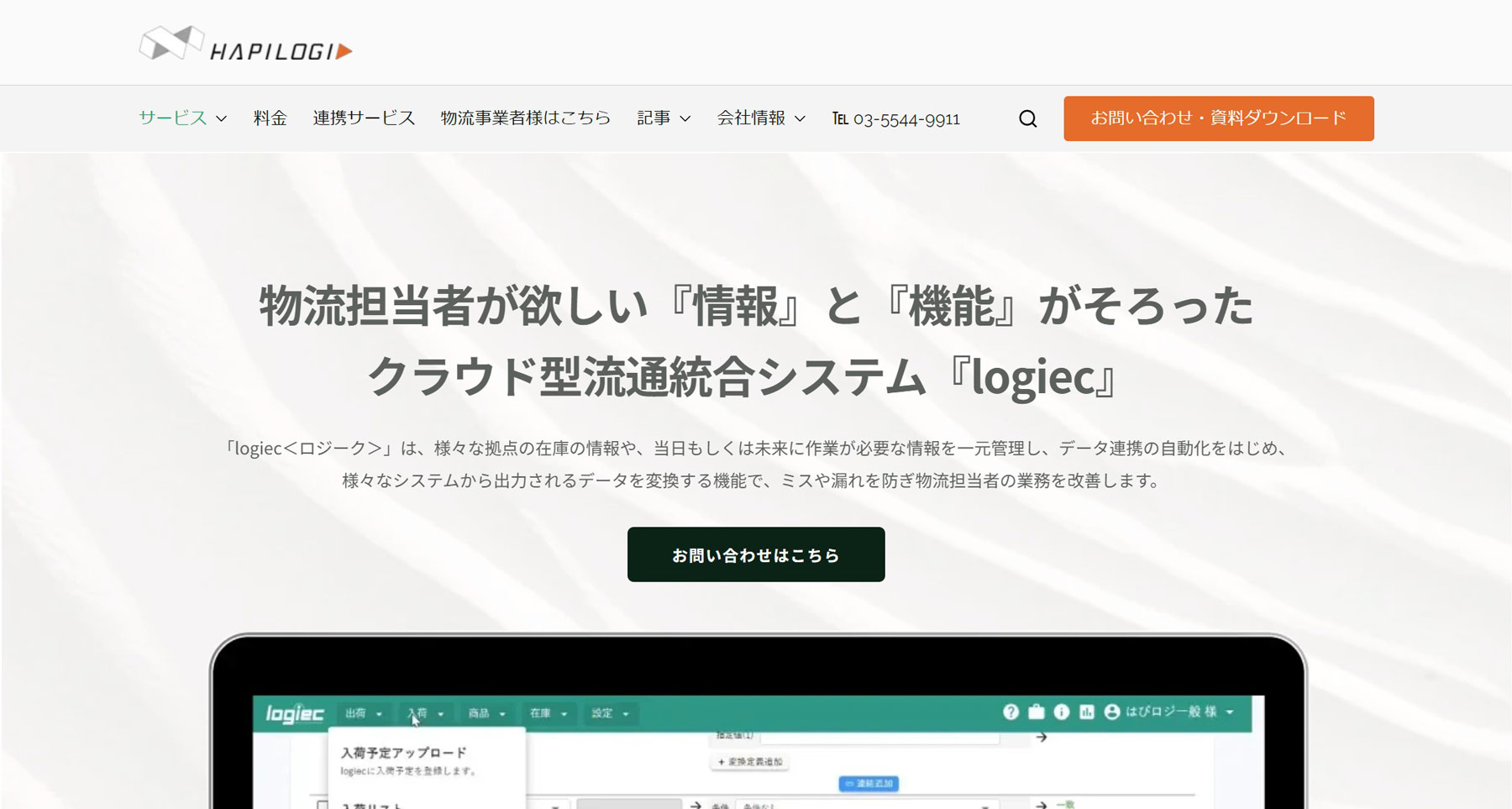Image resolution: width=1512 pixels, height=809 pixels.
Task: Open the 在庫 dropdown in logiec preview
Action: coord(549,713)
